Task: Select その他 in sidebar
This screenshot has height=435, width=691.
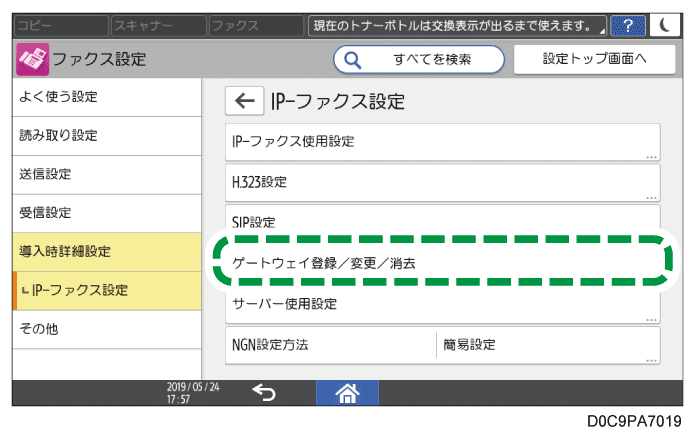Action: [107, 330]
